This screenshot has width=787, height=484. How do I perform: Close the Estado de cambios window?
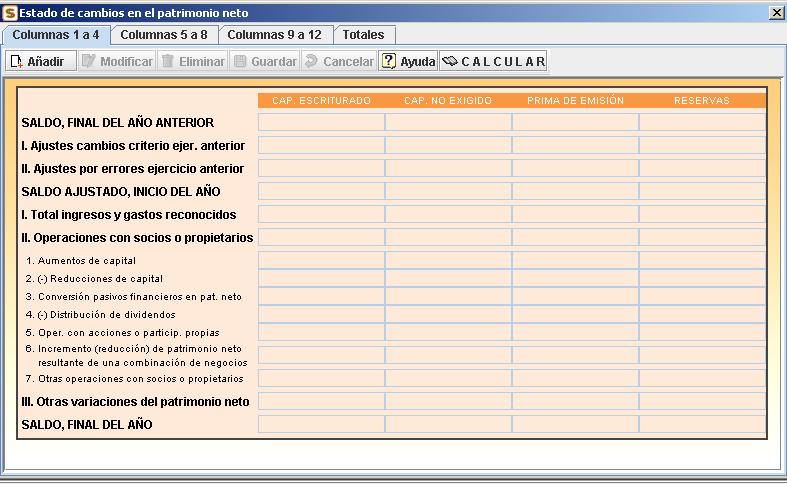click(x=776, y=13)
